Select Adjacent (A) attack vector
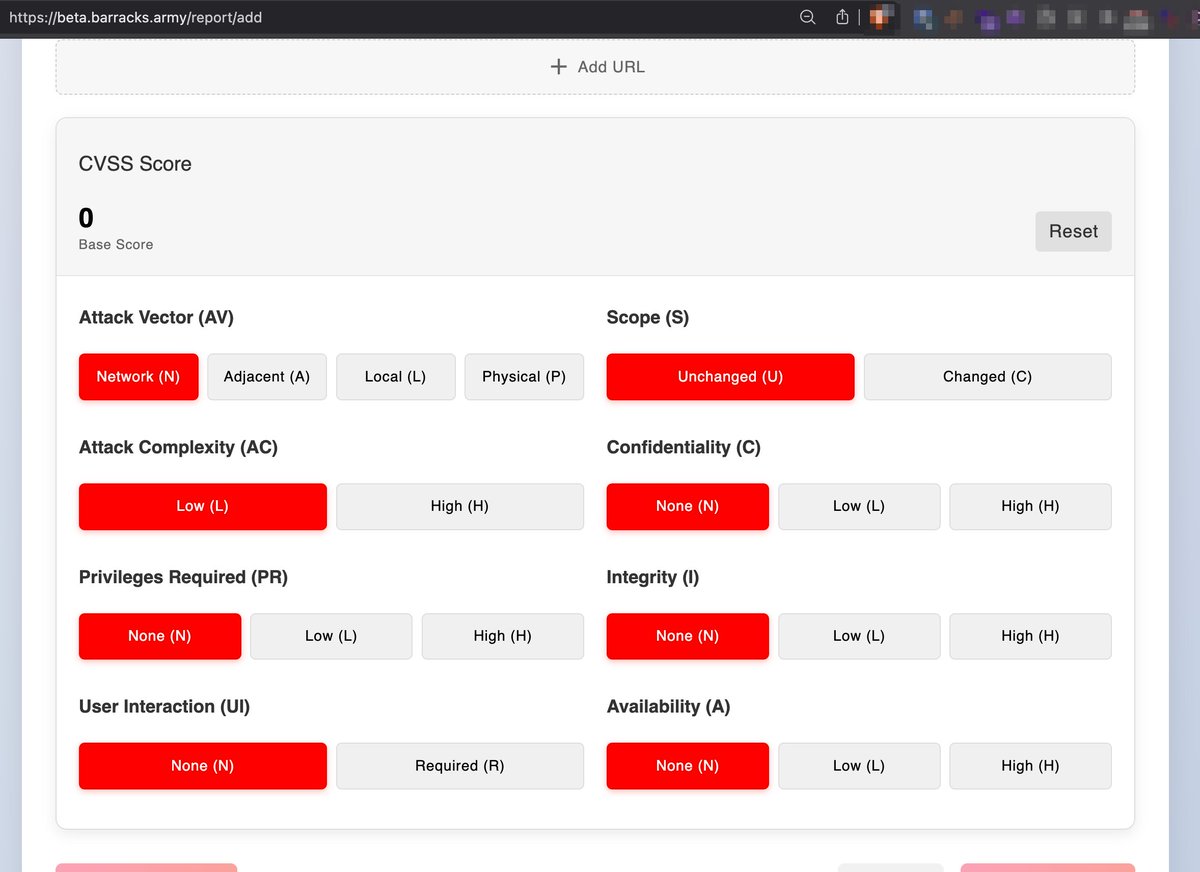The height and width of the screenshot is (872, 1200). click(x=266, y=376)
